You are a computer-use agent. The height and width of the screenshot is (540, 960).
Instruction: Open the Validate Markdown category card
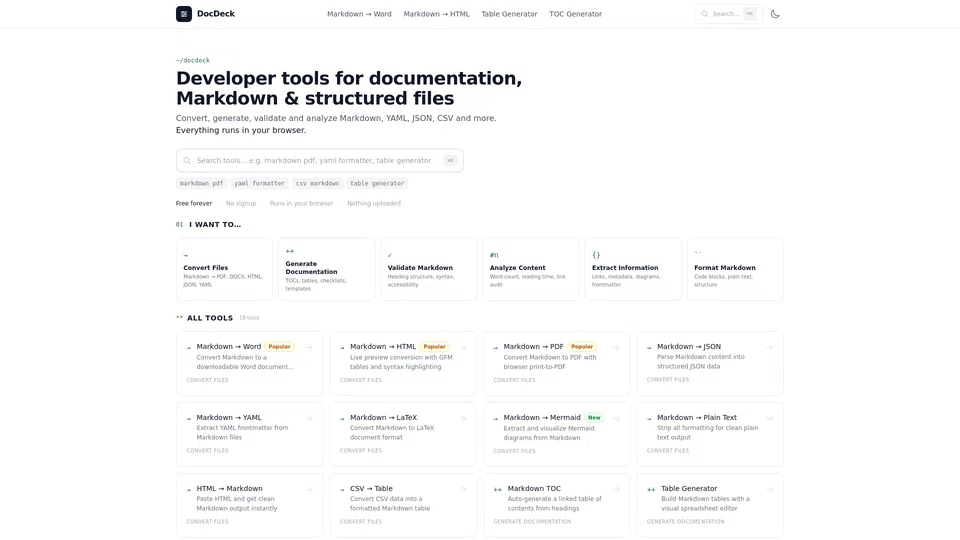click(429, 269)
